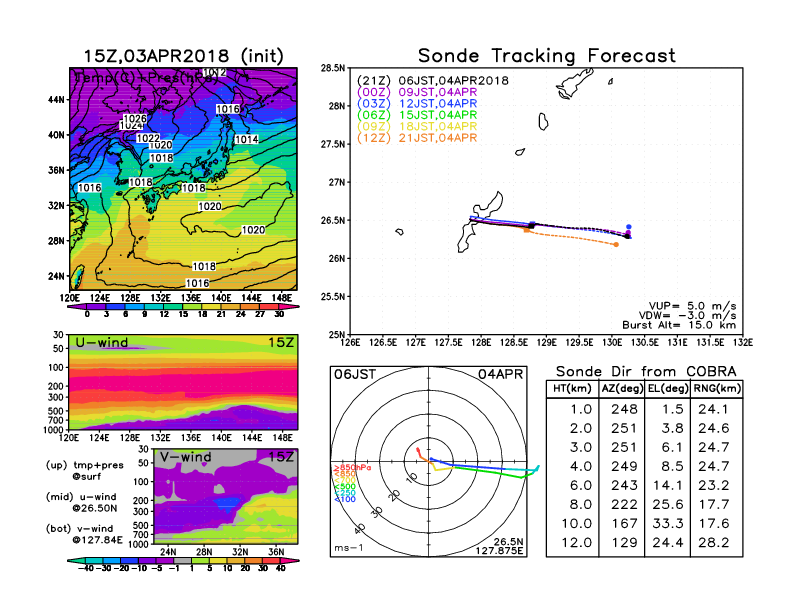Viewport: 792px width, 612px height.
Task: Click the gray segment of the wind color bar
Action: tap(183, 560)
